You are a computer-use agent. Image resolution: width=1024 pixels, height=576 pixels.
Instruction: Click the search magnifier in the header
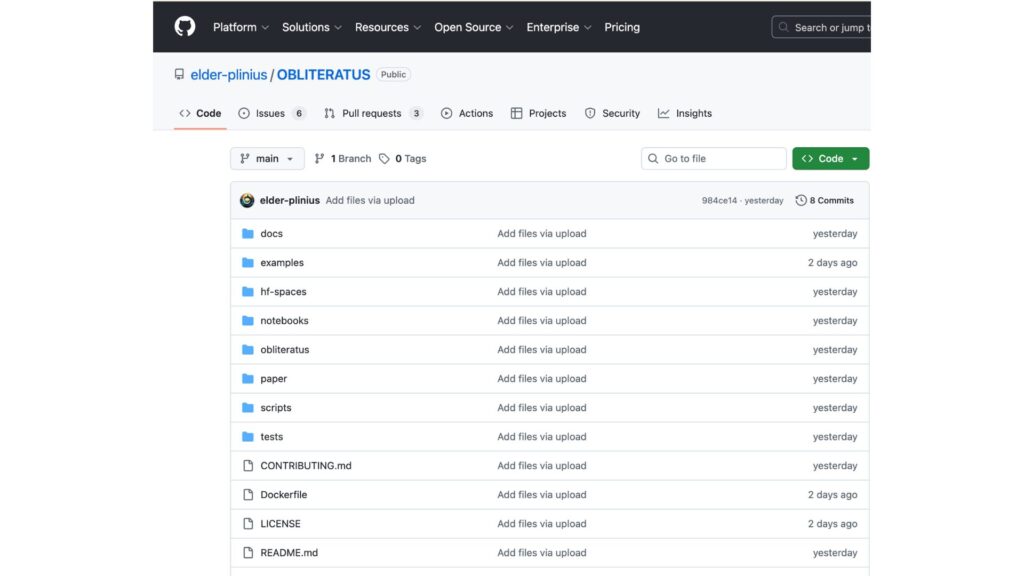click(783, 27)
